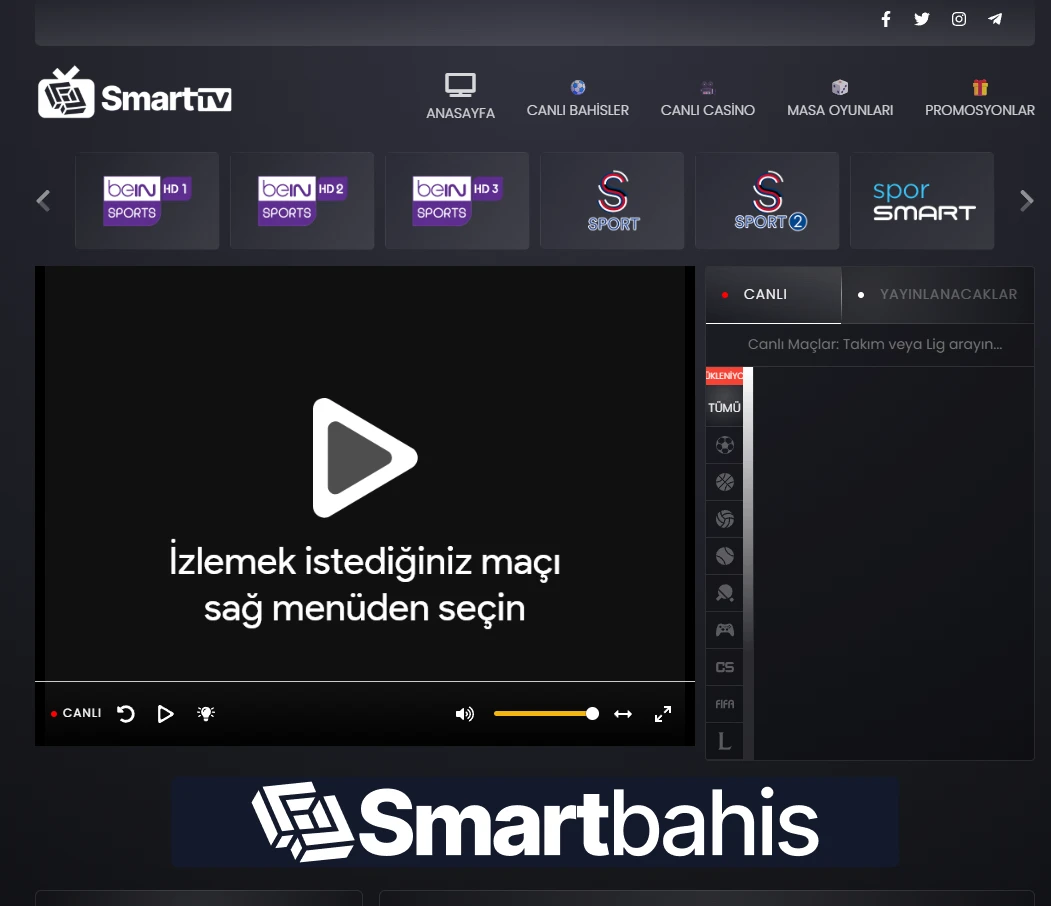
Task: Show previous channels in carousel
Action: [x=44, y=200]
